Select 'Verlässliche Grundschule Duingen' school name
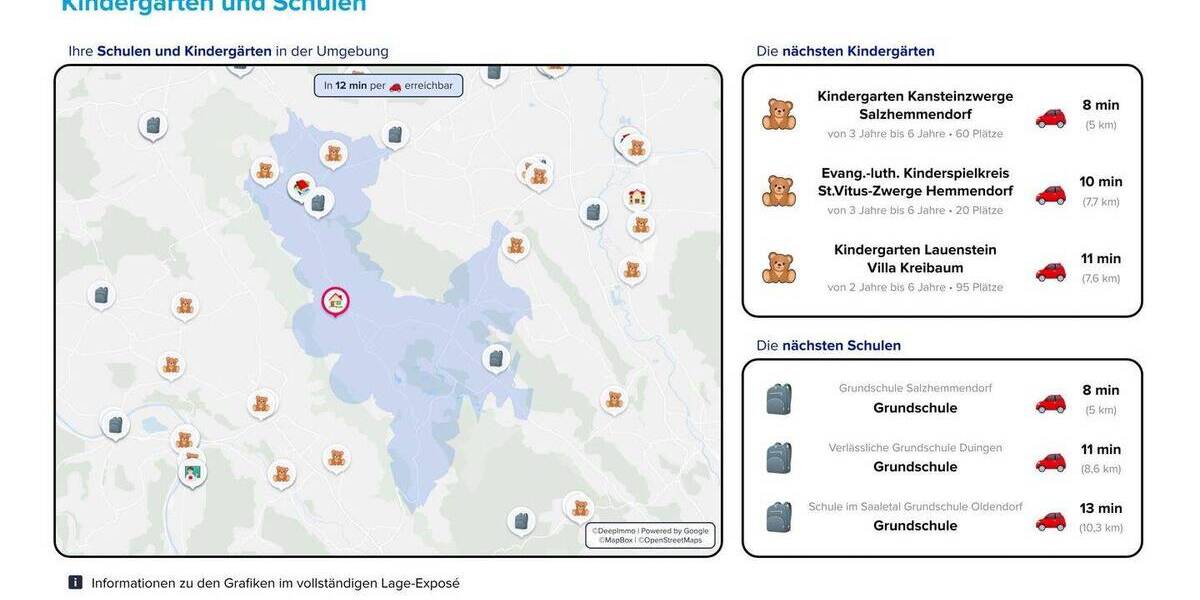 [915, 448]
